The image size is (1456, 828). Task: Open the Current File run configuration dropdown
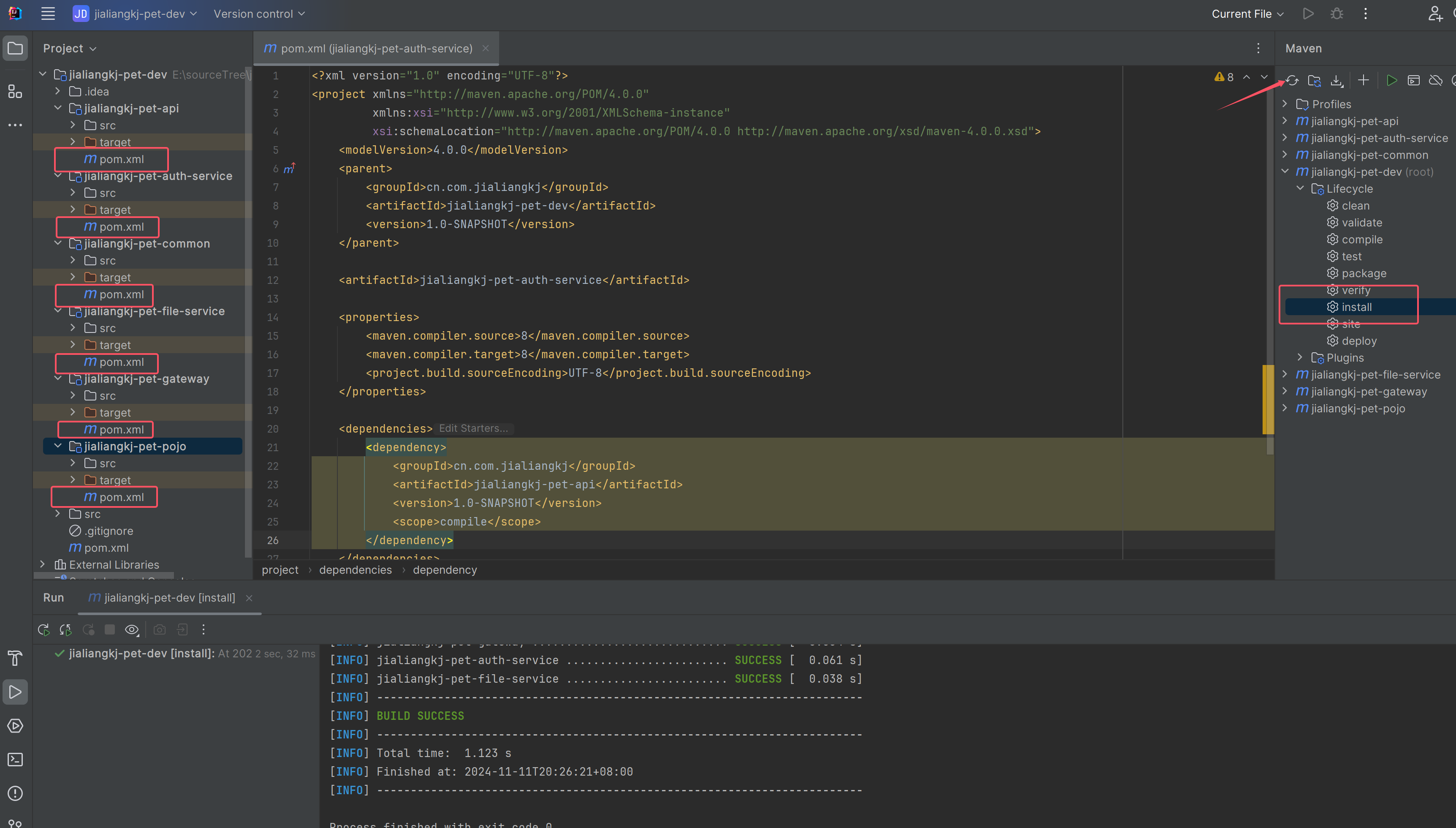1247,14
